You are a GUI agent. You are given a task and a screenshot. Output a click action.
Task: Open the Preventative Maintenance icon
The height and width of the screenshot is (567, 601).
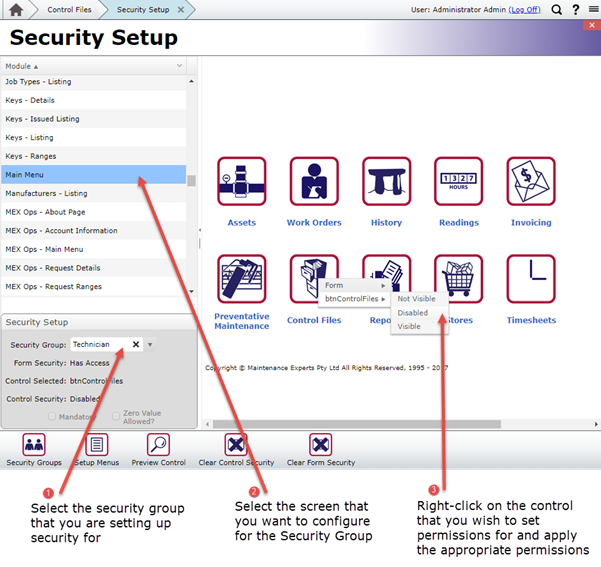click(241, 279)
